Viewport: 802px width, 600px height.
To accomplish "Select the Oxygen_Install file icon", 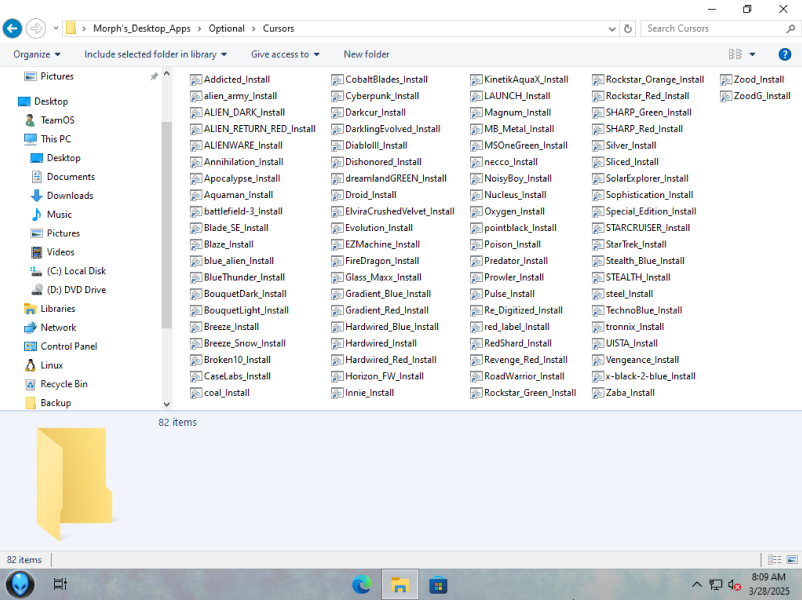I will [476, 212].
